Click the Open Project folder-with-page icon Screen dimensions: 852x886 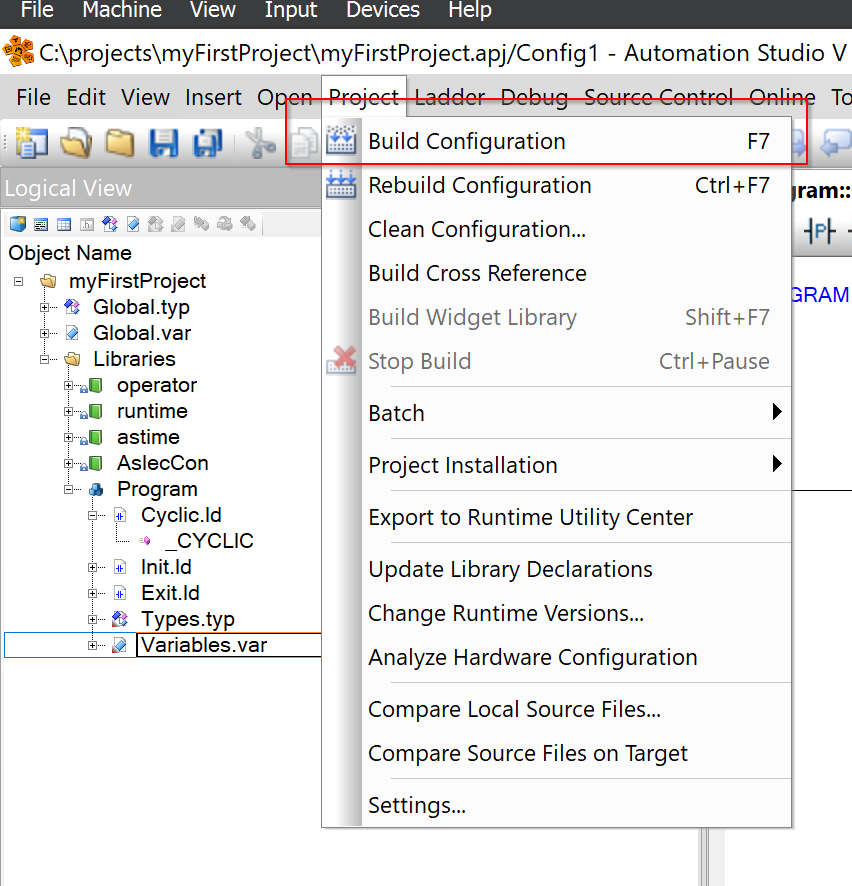pyautogui.click(x=76, y=142)
